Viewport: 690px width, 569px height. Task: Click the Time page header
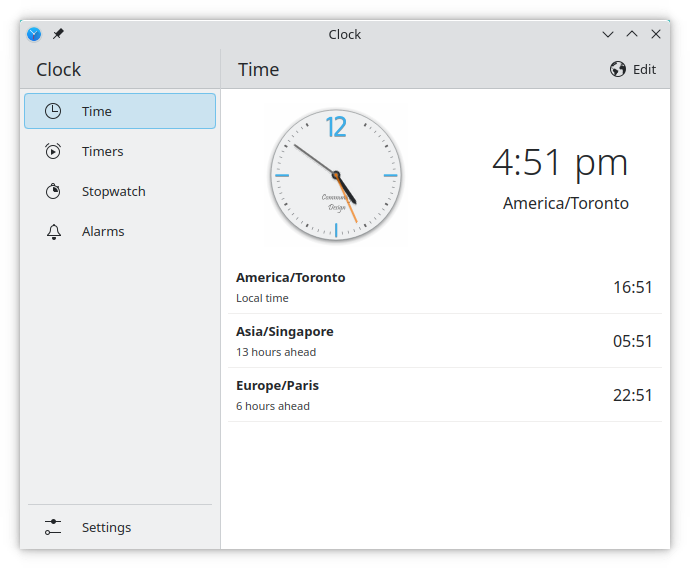click(x=258, y=69)
